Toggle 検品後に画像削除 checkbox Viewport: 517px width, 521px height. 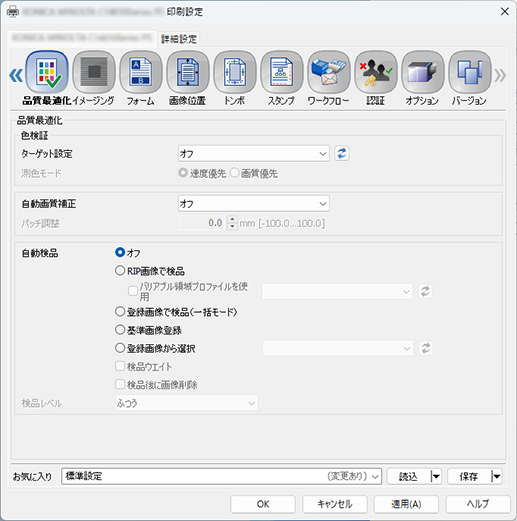pyautogui.click(x=120, y=385)
